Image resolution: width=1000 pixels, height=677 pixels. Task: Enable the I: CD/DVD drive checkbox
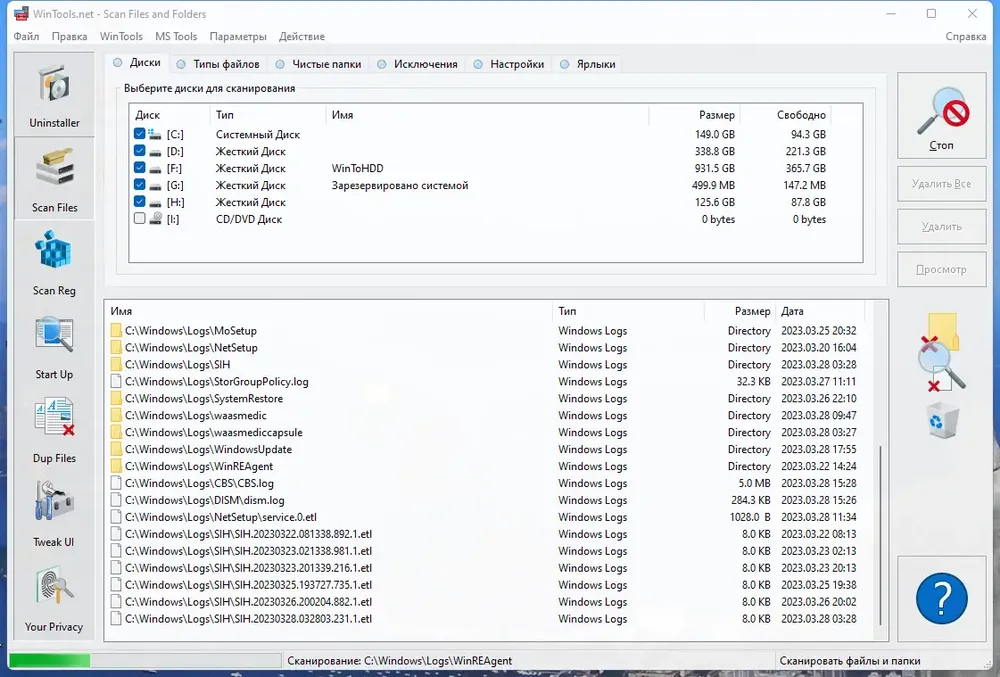coord(140,219)
